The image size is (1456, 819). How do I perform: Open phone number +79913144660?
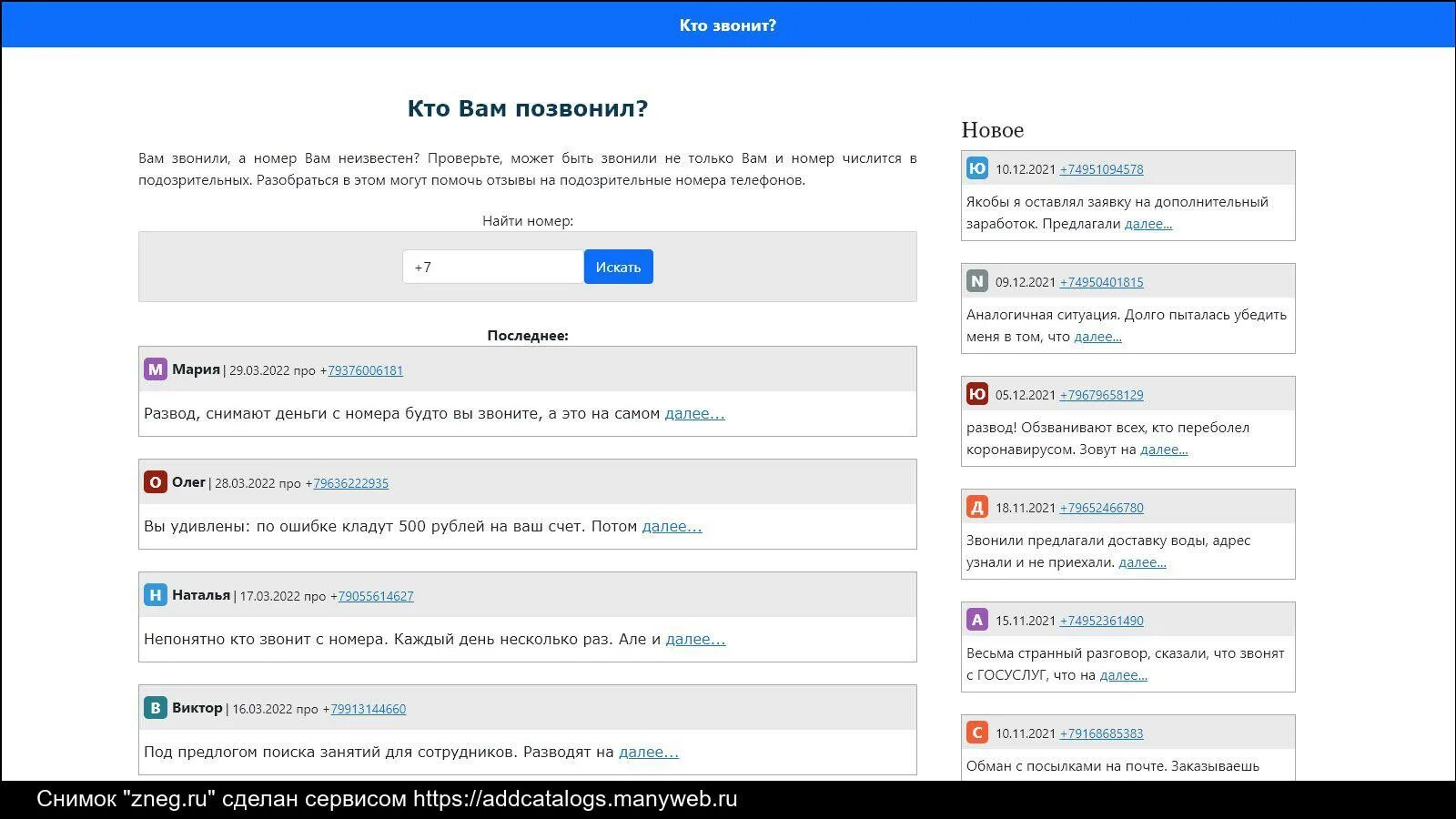369,709
